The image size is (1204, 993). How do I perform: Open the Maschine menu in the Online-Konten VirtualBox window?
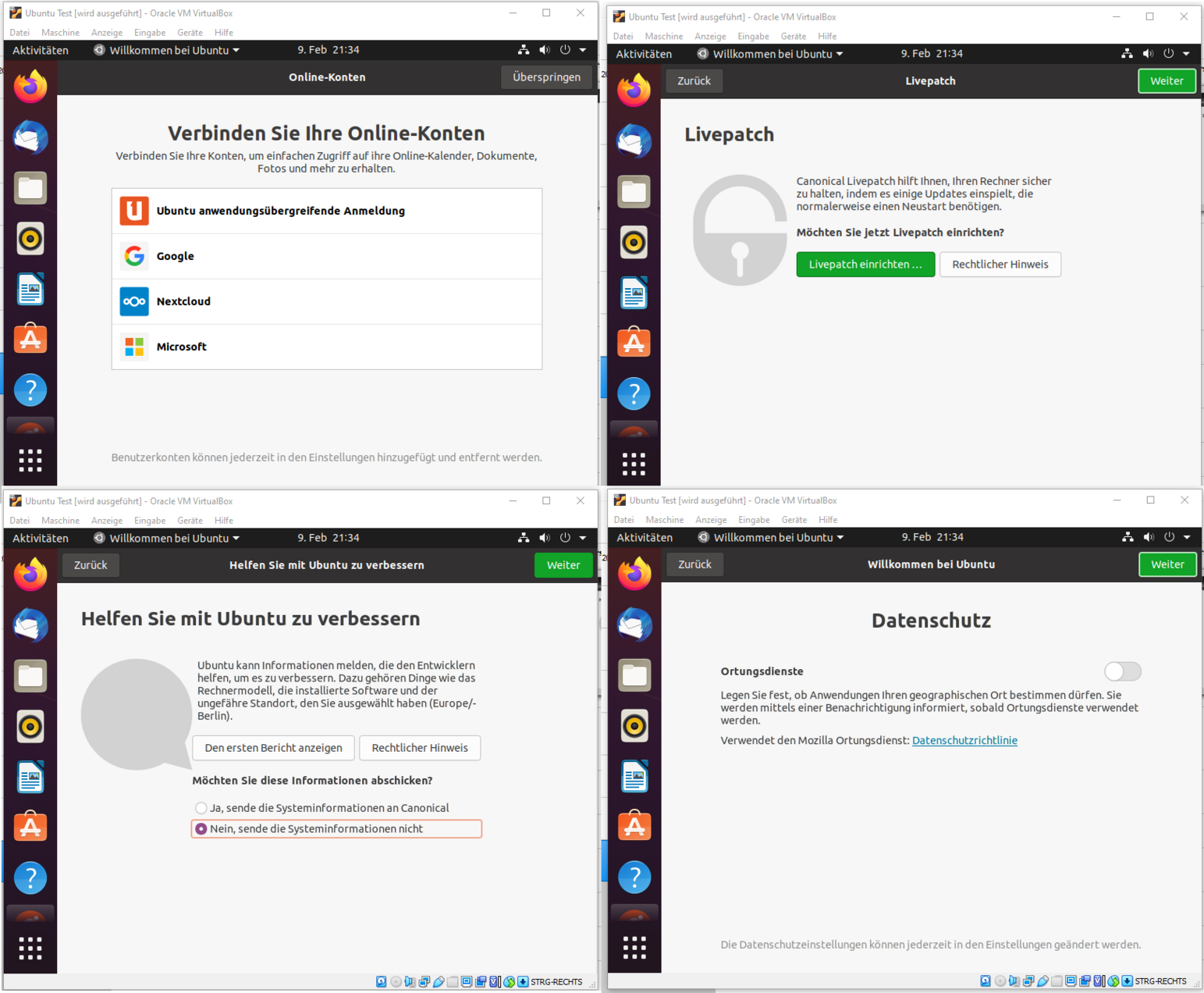[x=60, y=33]
